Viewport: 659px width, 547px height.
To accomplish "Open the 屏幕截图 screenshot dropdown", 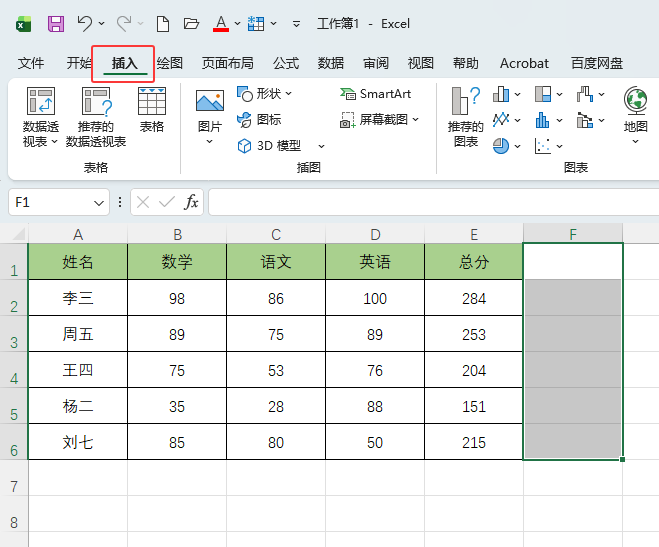I will [x=380, y=120].
